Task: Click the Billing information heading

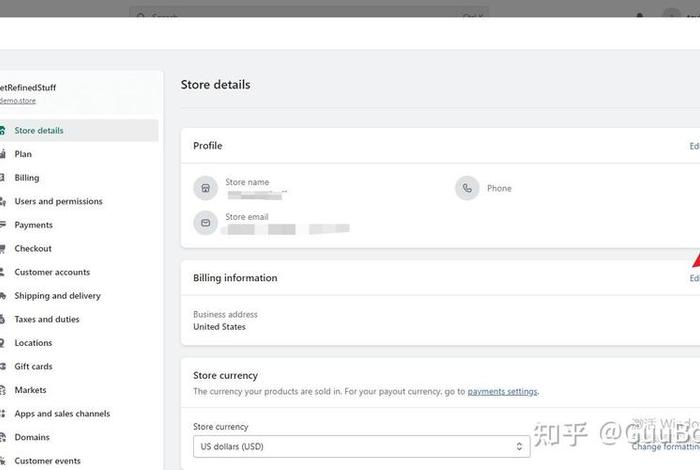Action: pyautogui.click(x=235, y=278)
